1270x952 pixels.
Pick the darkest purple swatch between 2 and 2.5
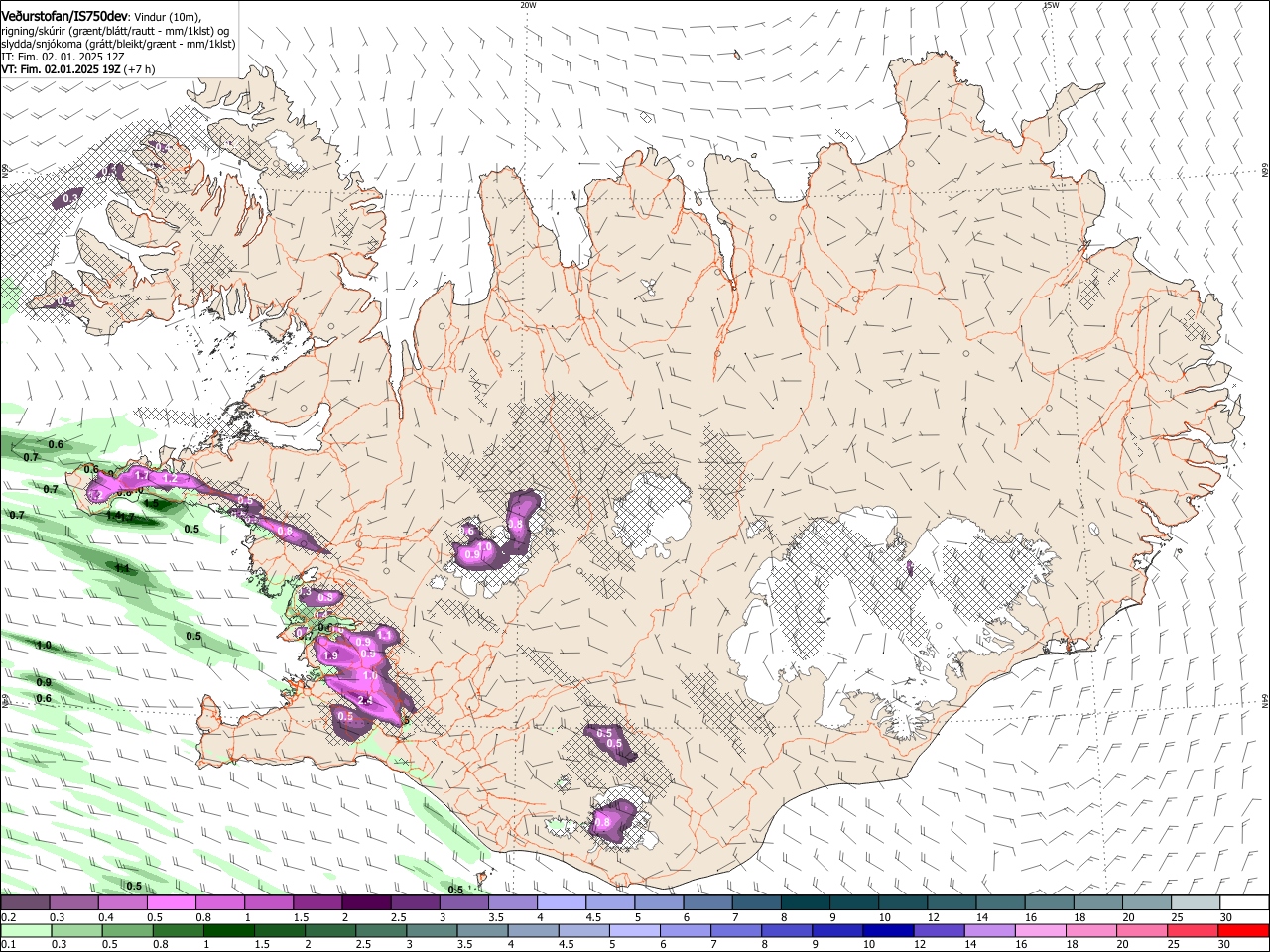pyautogui.click(x=365, y=902)
